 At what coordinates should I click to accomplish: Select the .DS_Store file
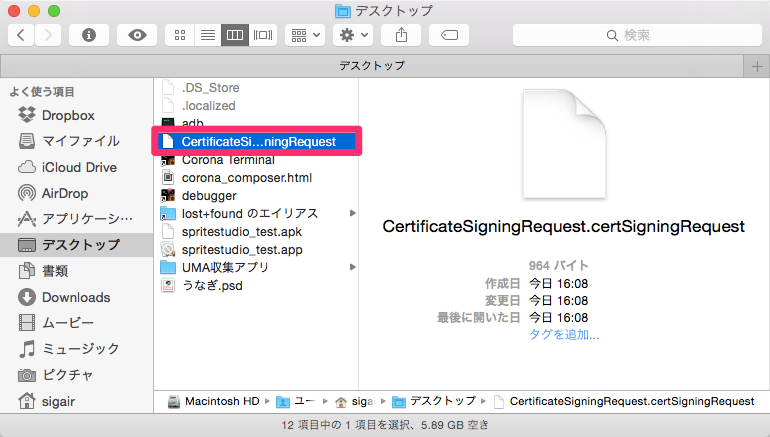tap(210, 87)
